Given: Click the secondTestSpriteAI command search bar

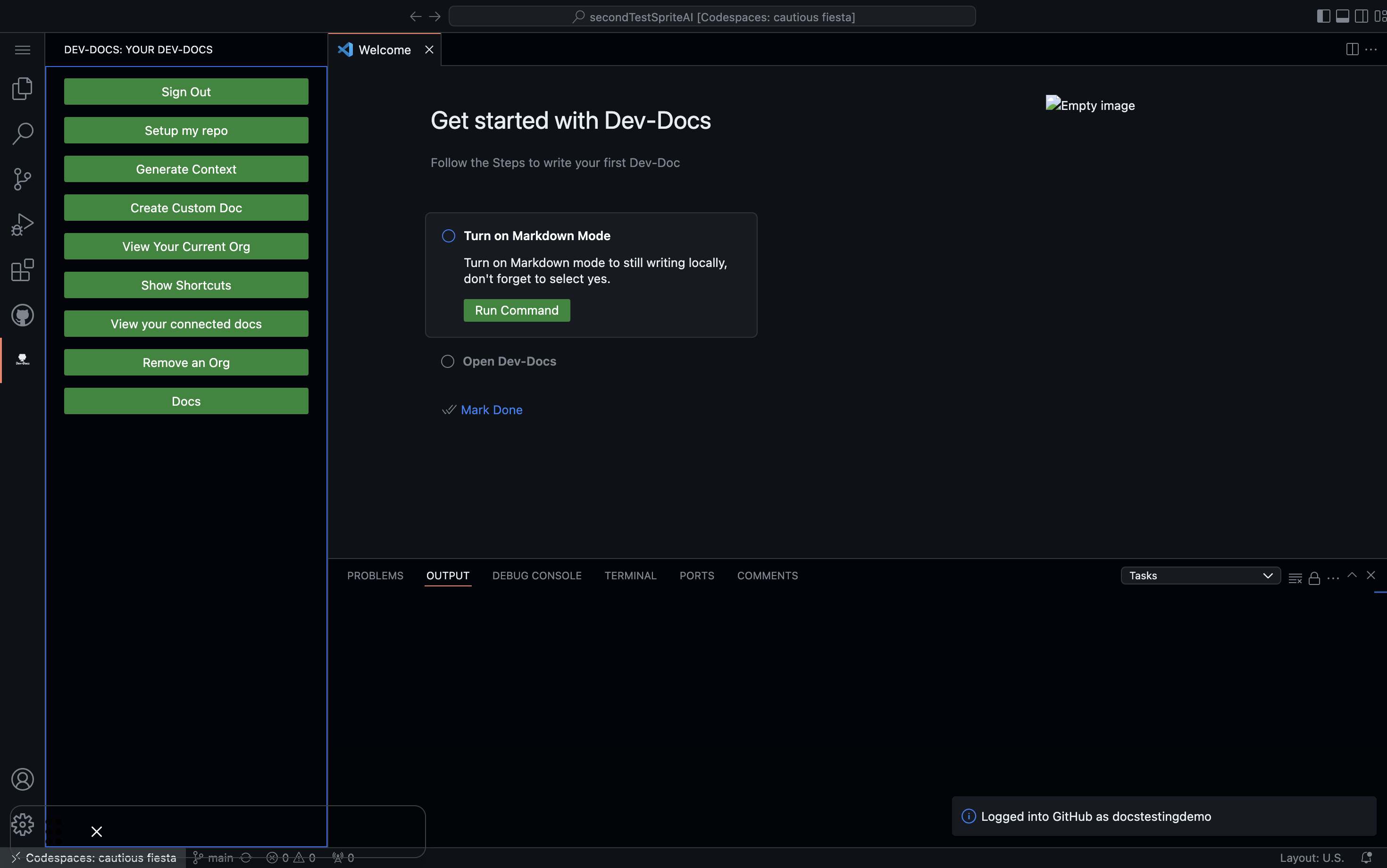Looking at the screenshot, I should click(712, 16).
